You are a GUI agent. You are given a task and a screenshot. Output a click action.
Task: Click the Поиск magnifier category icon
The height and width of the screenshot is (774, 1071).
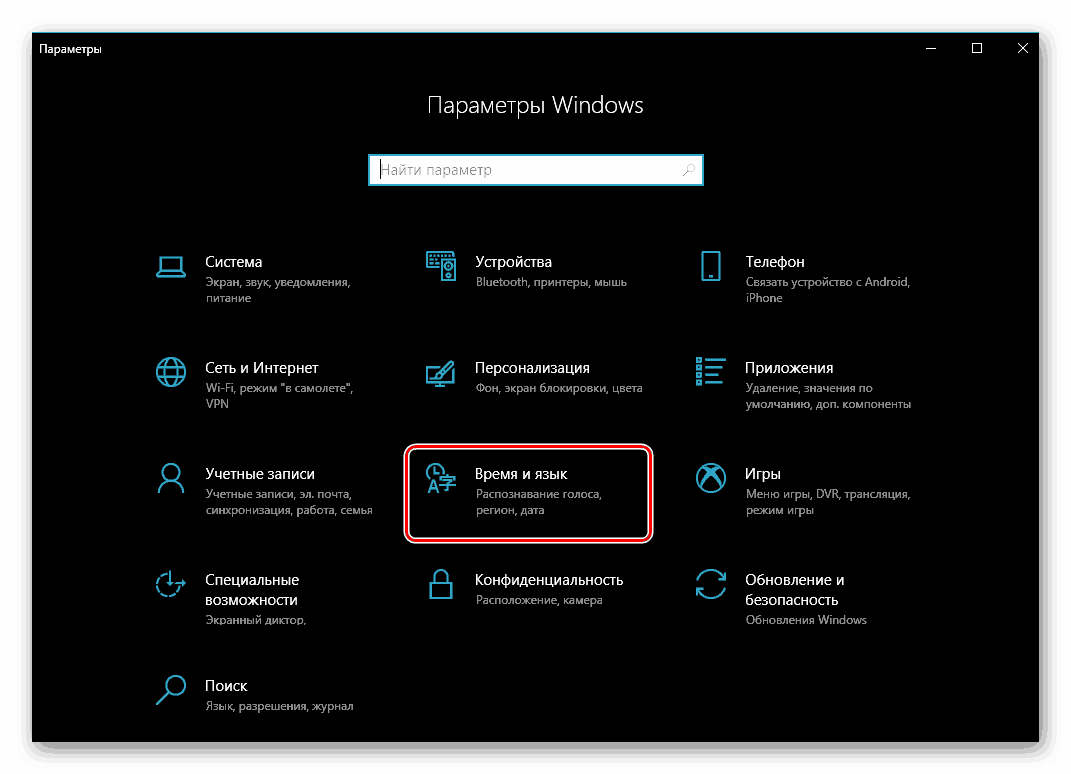tap(171, 690)
